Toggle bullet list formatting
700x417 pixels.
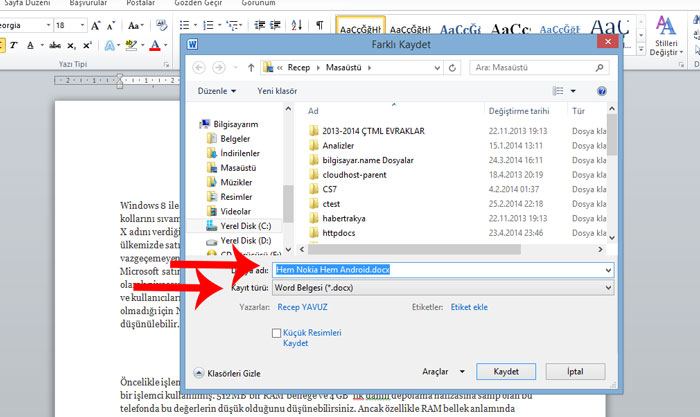coord(184,25)
